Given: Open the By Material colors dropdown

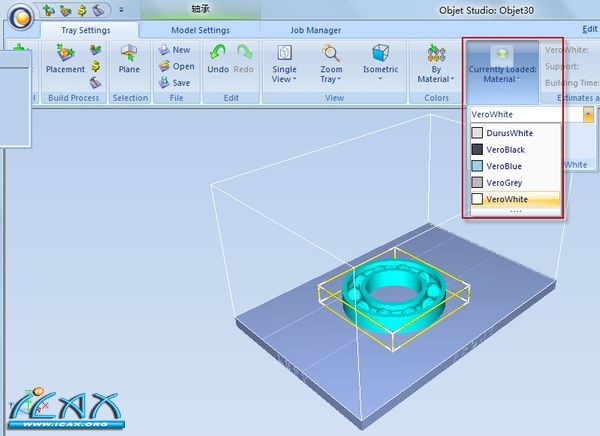Looking at the screenshot, I should coord(436,64).
